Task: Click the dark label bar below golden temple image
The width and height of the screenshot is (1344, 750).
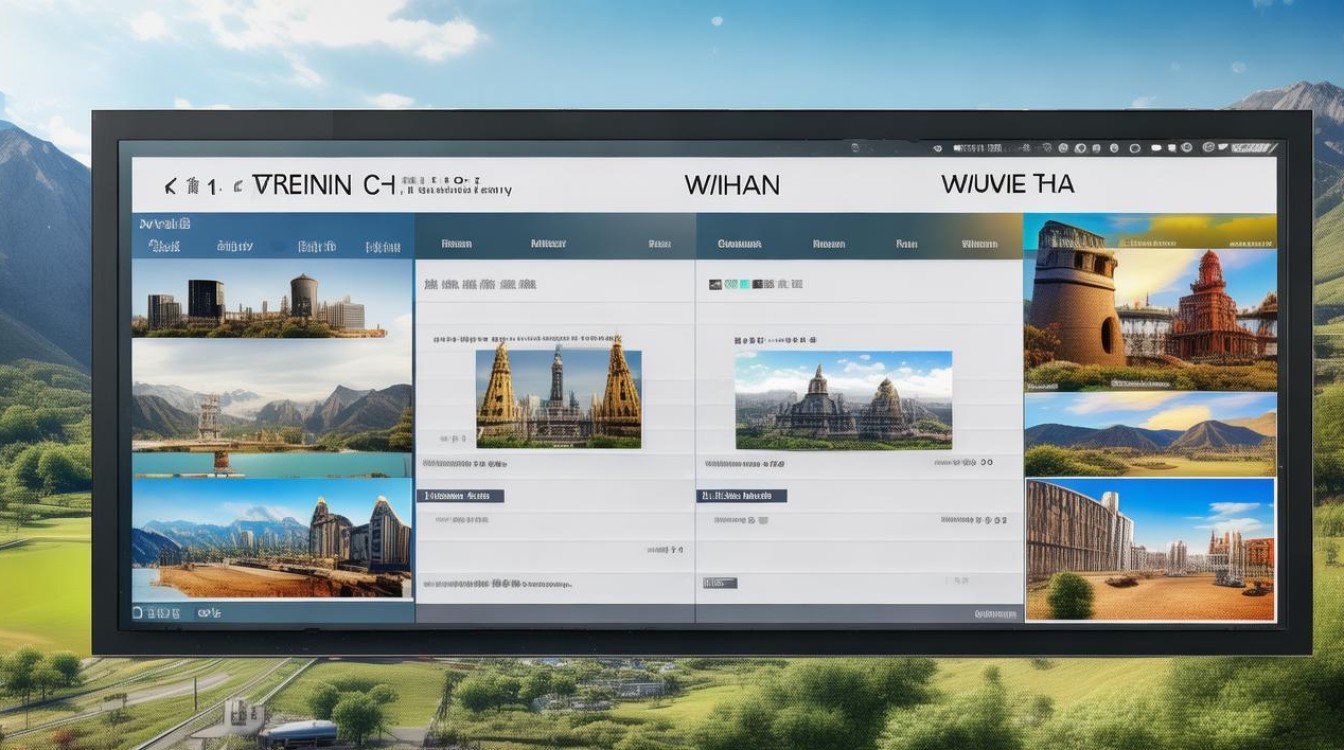Action: tap(460, 496)
